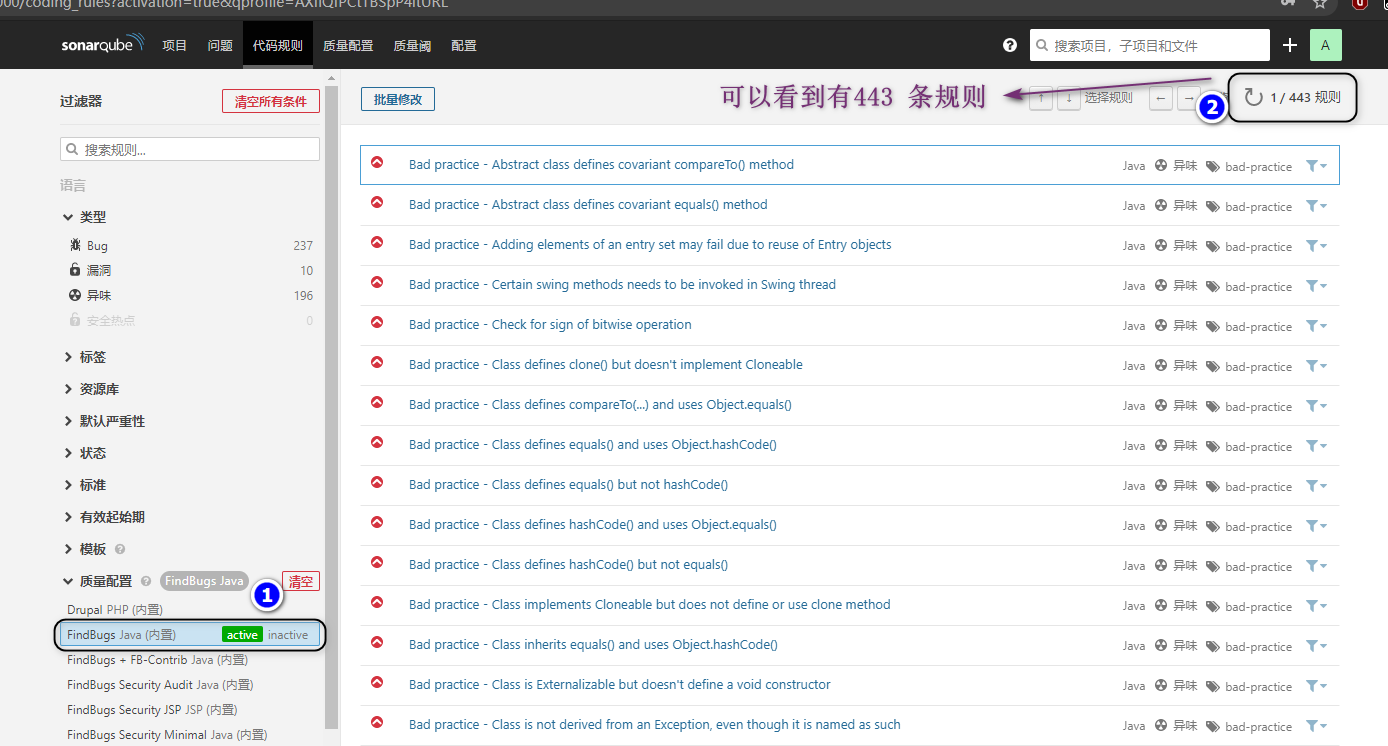The height and width of the screenshot is (746, 1388).
Task: Open the 问题 menu item
Action: [220, 44]
